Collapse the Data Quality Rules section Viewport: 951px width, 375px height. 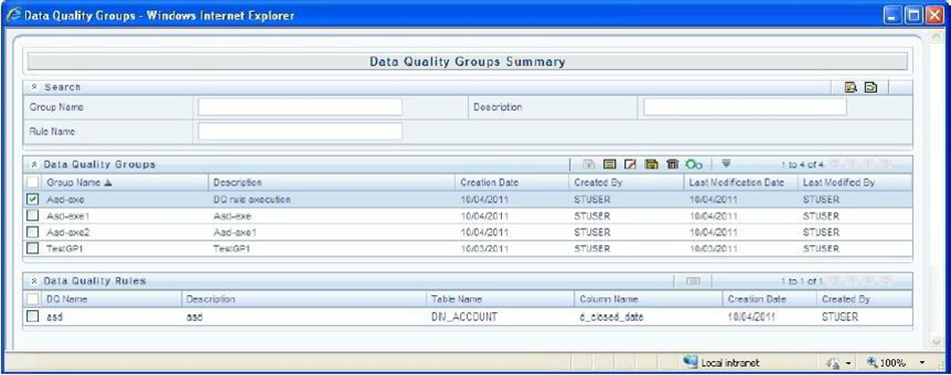[x=34, y=281]
